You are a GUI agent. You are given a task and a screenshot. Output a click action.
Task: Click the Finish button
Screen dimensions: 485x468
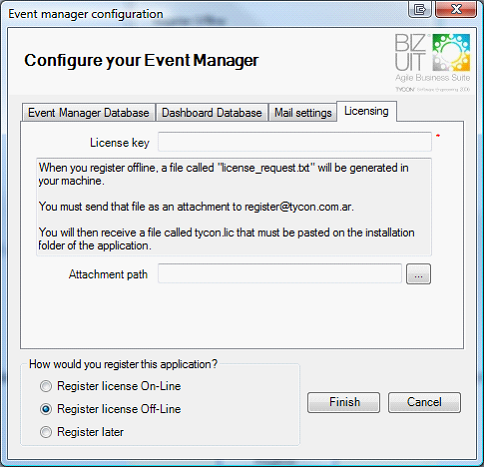pos(344,402)
